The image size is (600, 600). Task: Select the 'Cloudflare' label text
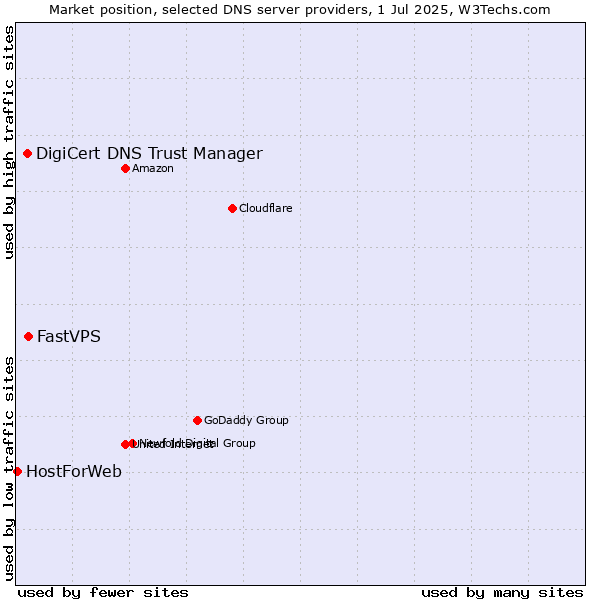point(266,208)
